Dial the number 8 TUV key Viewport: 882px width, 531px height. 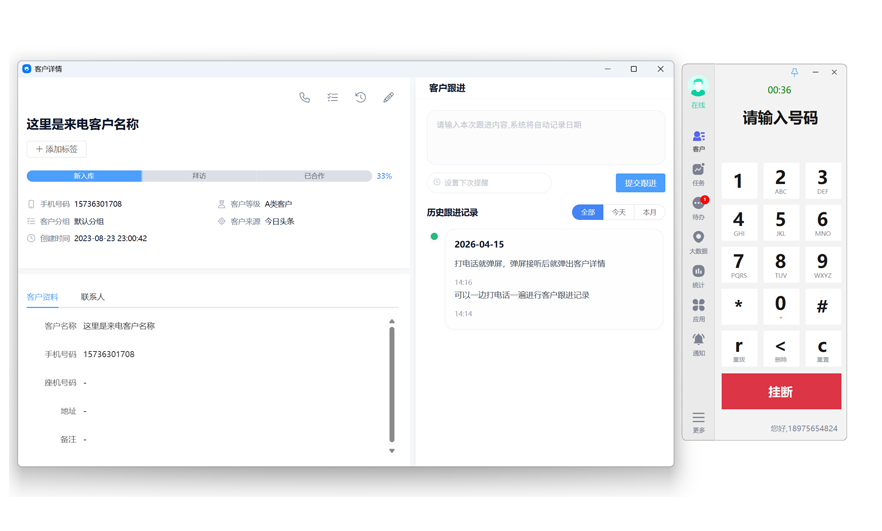[781, 265]
